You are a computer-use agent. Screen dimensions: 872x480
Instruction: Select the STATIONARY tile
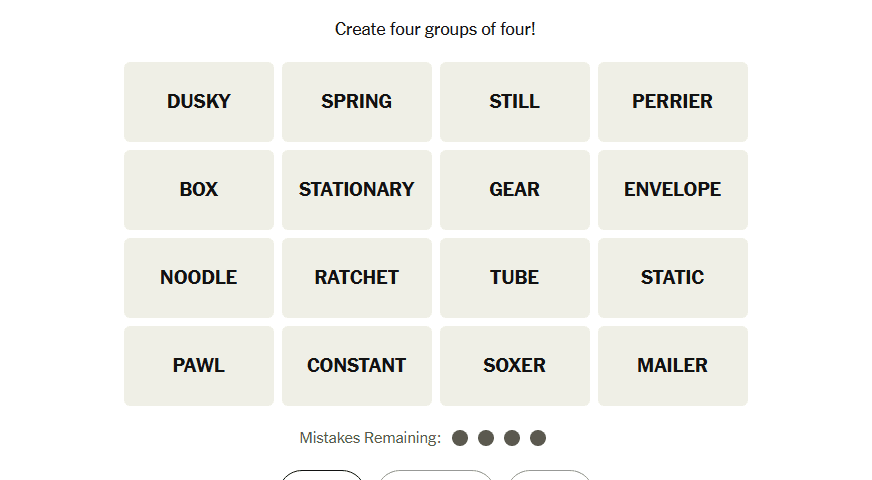357,190
